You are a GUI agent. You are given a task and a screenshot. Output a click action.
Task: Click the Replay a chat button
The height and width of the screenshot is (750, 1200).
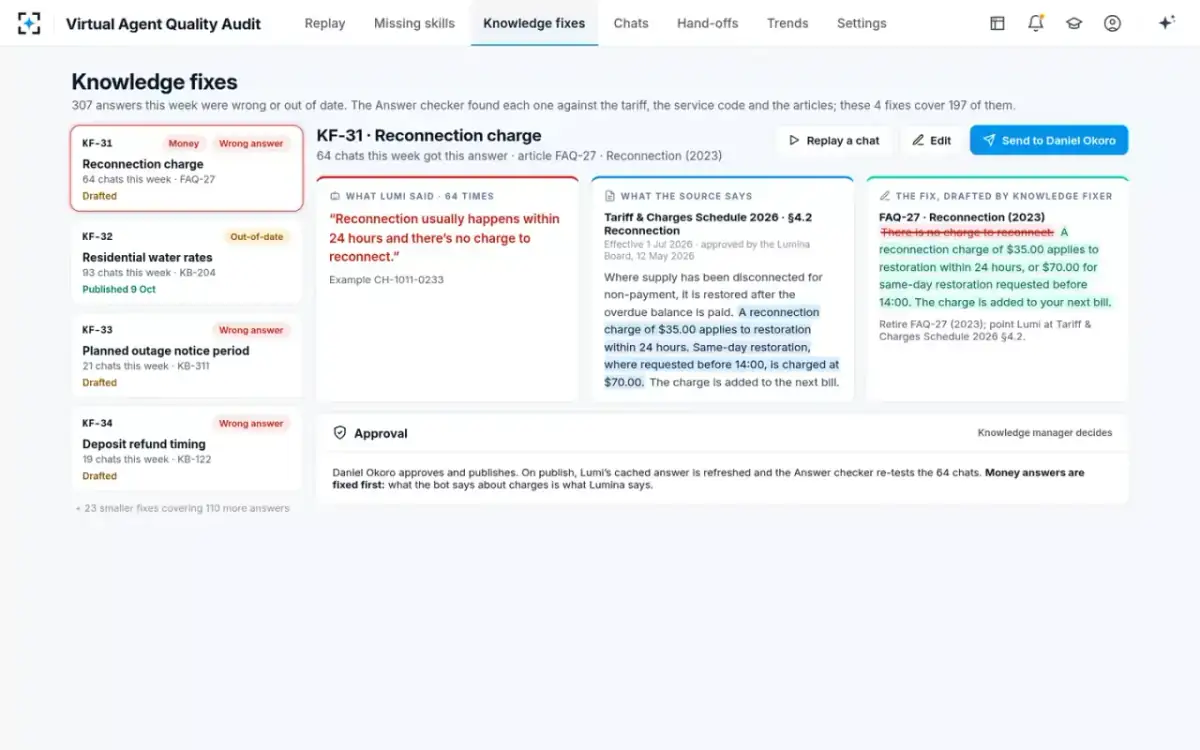coord(834,140)
